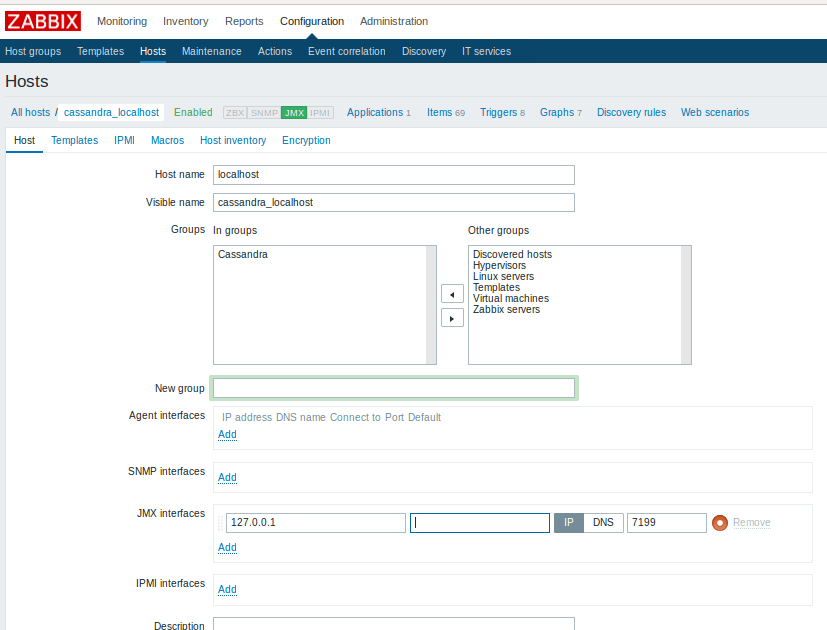Select the default JMX interface radio button
Viewport: 827px width, 630px height.
click(719, 523)
